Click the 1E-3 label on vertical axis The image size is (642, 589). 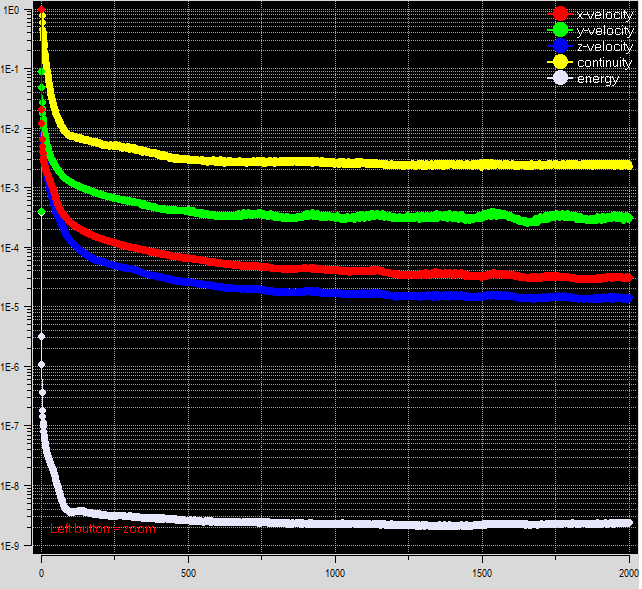[13, 189]
